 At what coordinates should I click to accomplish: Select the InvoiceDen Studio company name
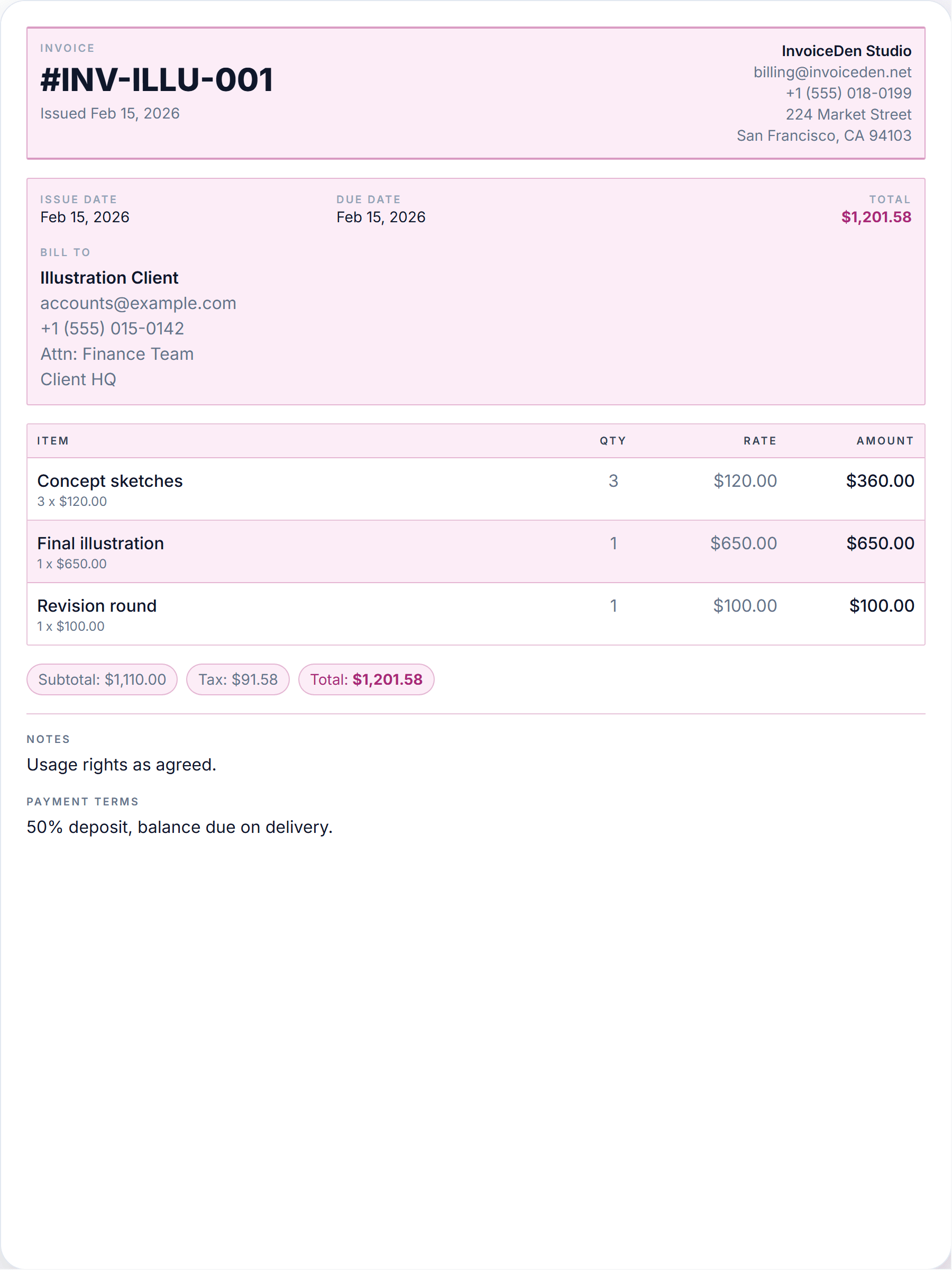click(846, 51)
